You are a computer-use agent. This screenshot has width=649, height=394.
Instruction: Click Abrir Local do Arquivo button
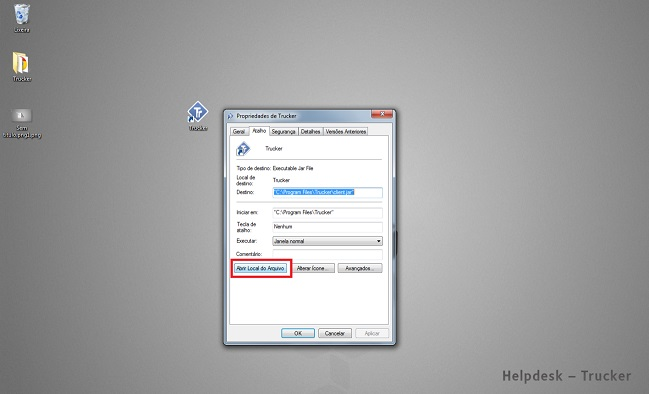[x=260, y=268]
